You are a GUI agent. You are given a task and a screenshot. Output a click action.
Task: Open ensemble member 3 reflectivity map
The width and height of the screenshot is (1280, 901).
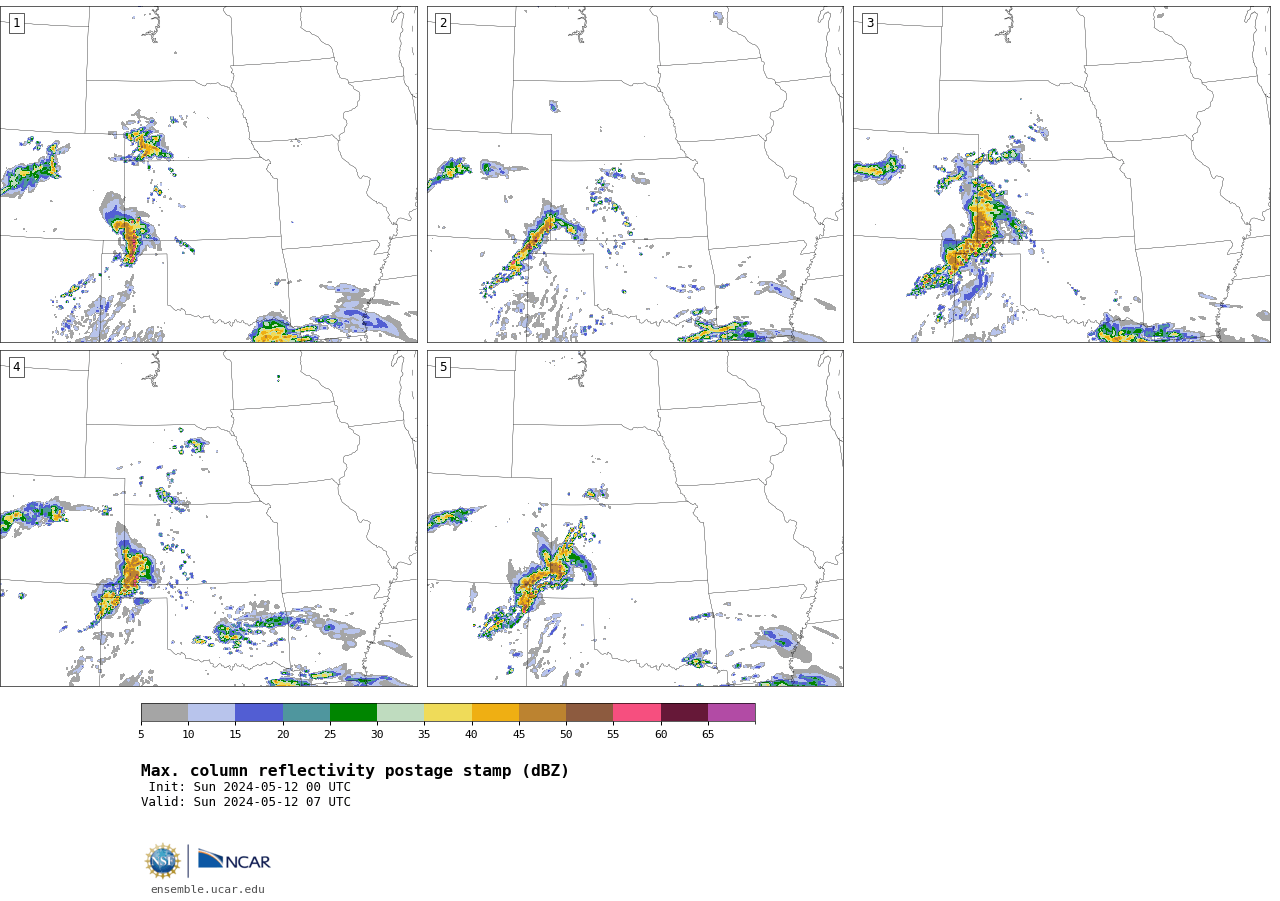coord(1061,174)
